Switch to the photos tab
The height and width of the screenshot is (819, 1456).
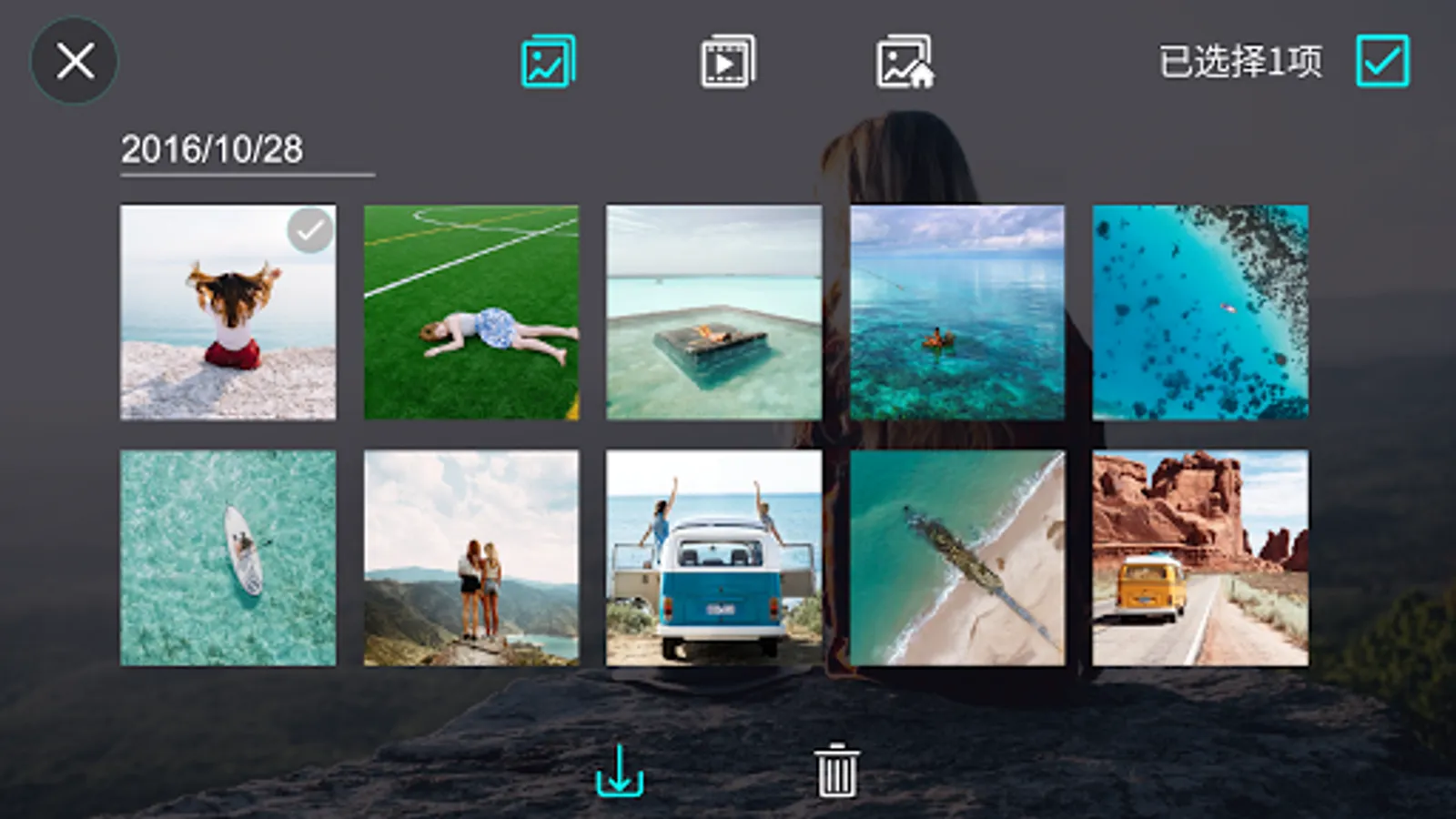(548, 61)
